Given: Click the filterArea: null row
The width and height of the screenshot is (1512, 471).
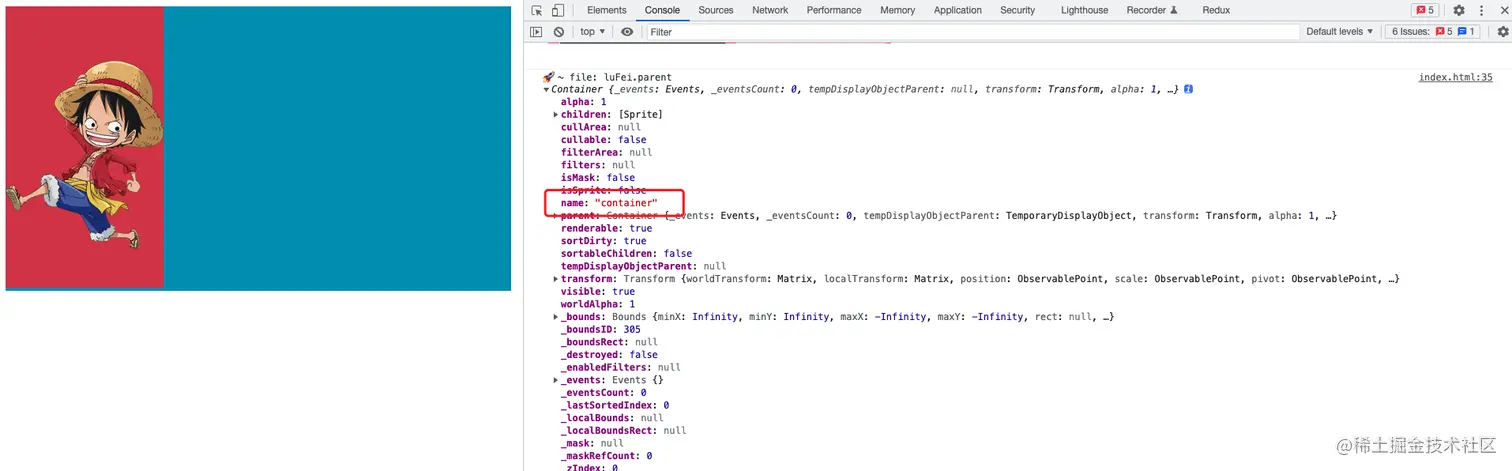Looking at the screenshot, I should [x=607, y=152].
